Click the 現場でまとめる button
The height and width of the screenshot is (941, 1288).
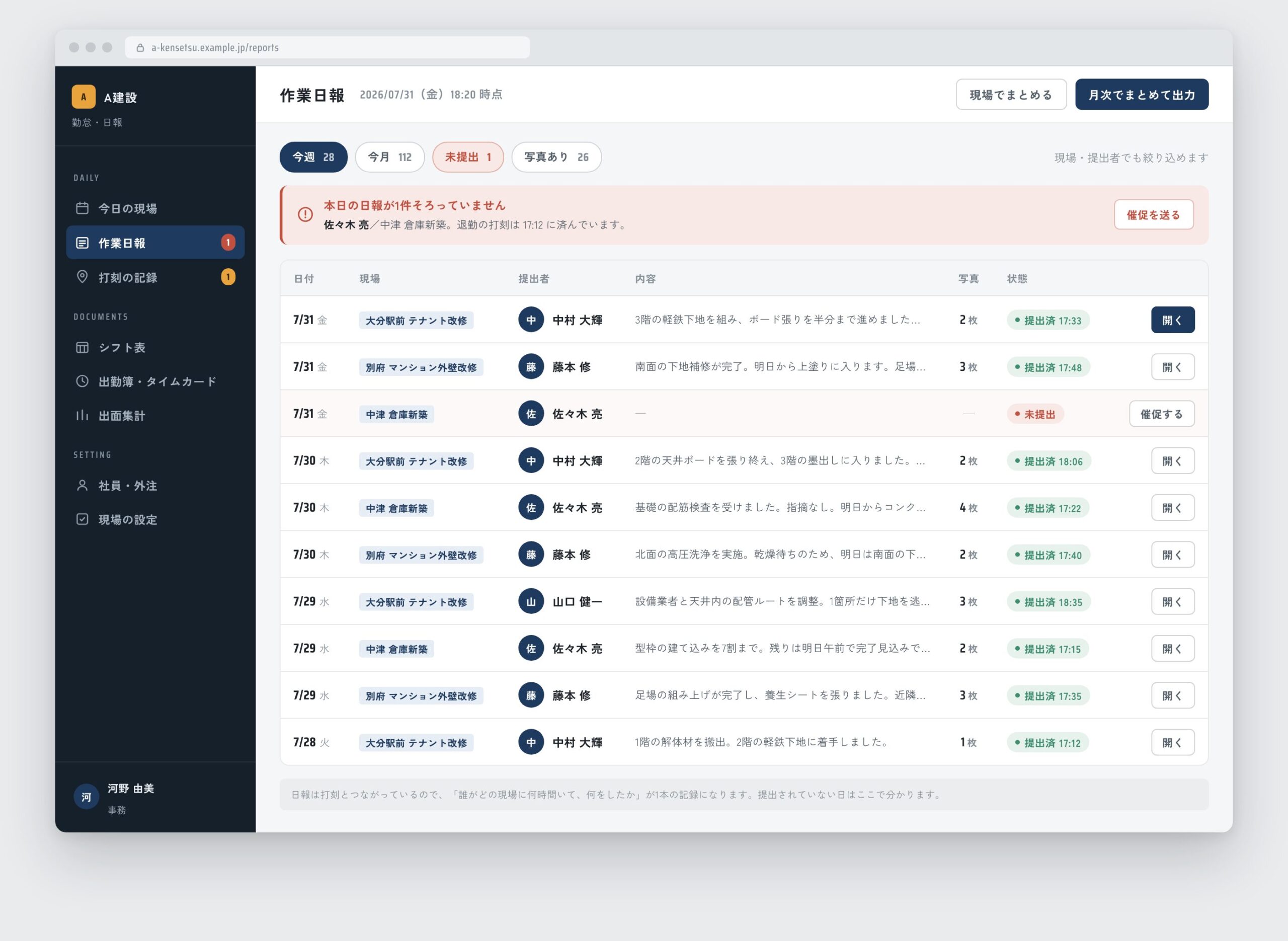(x=1011, y=95)
